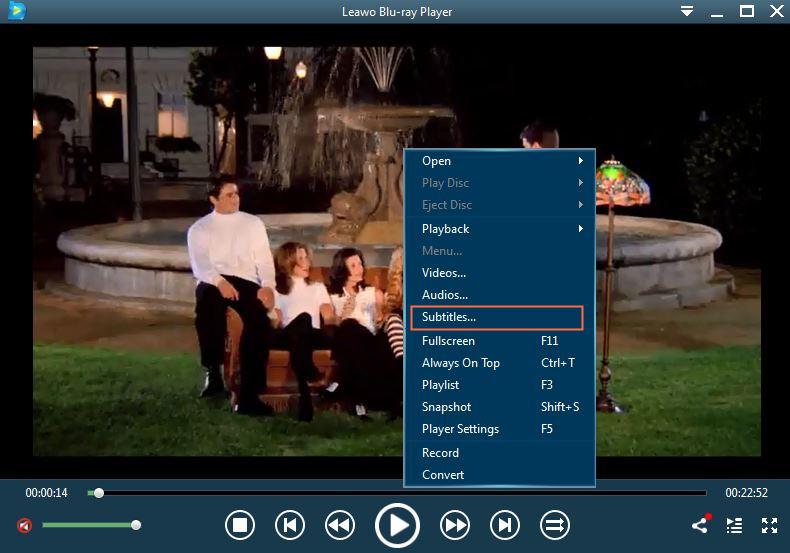
Task: Stop playback with the Stop button
Action: [240, 525]
